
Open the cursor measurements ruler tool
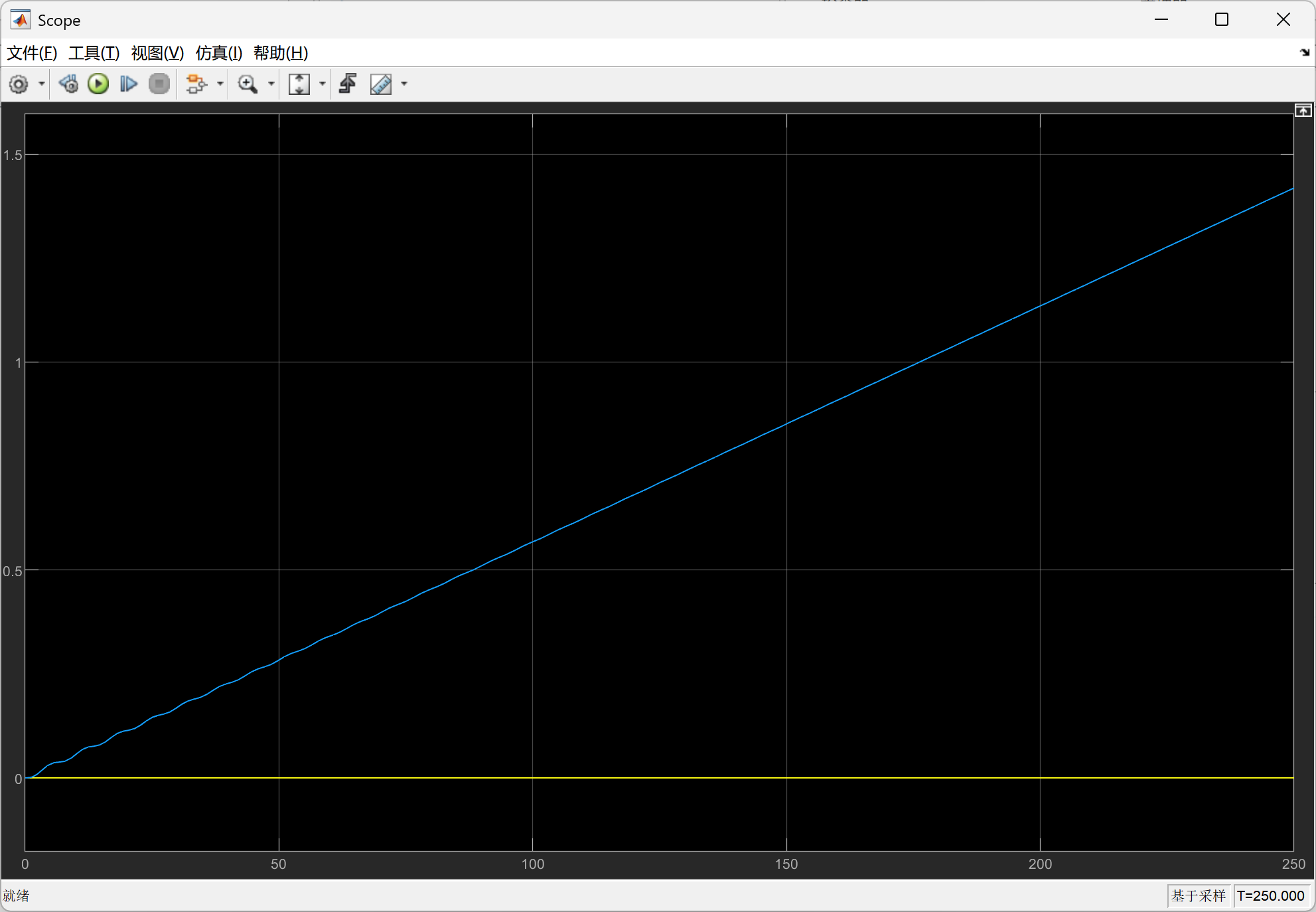click(380, 84)
